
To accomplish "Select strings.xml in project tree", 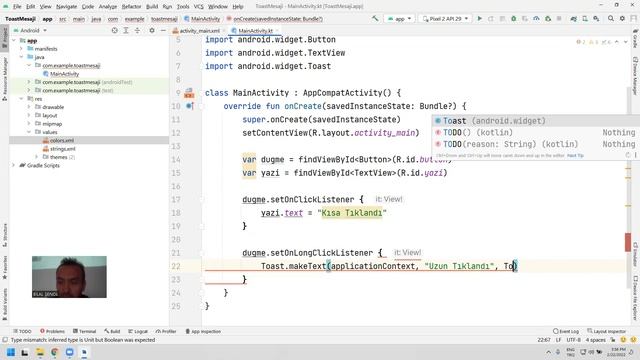I will click(x=59, y=149).
